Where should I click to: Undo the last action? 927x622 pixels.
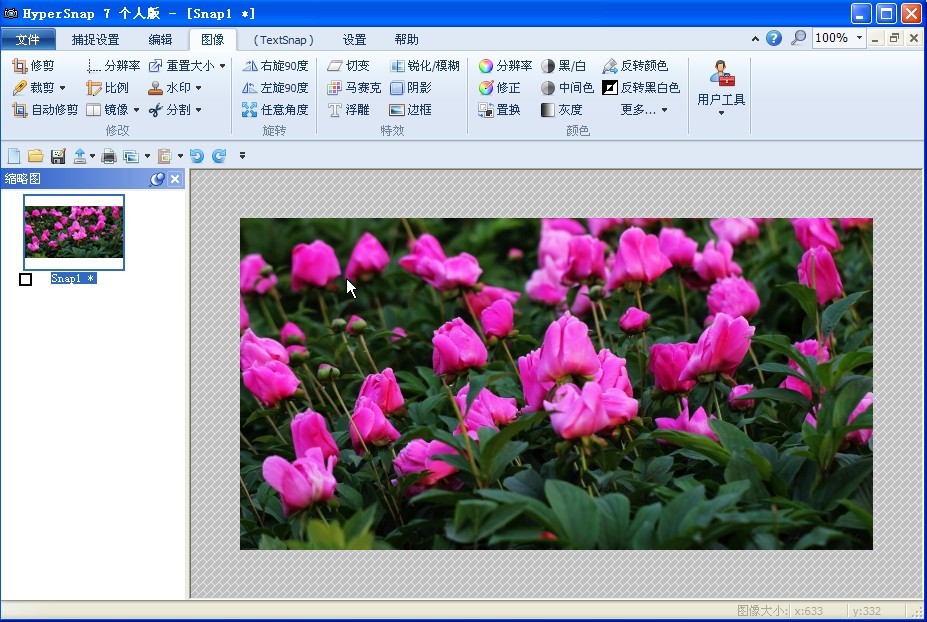click(x=197, y=156)
